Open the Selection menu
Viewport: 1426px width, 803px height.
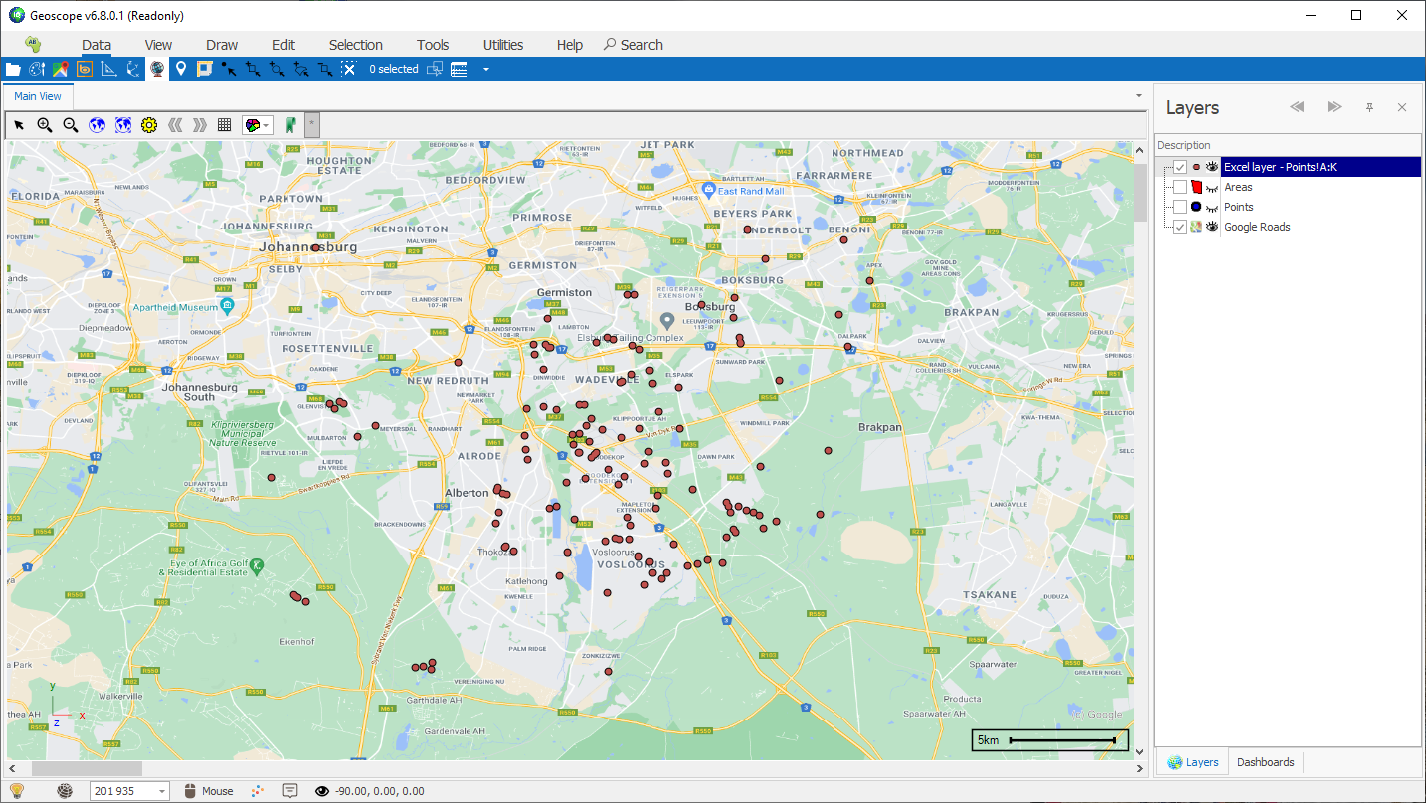[x=355, y=45]
